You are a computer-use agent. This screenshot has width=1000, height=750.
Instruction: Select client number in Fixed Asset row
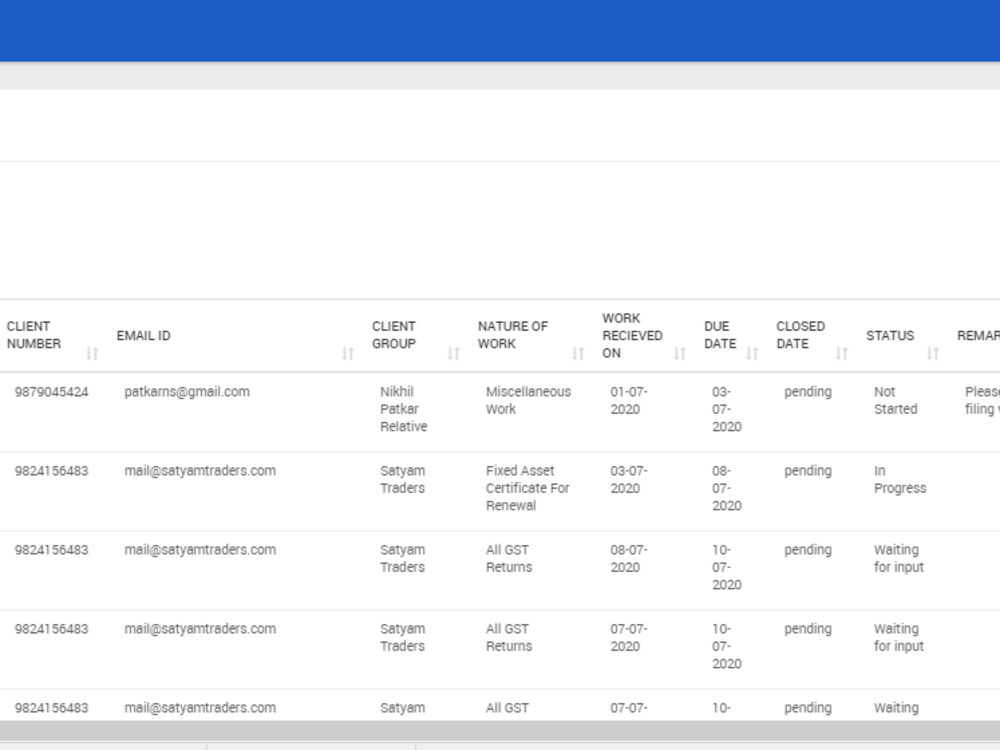pos(52,471)
